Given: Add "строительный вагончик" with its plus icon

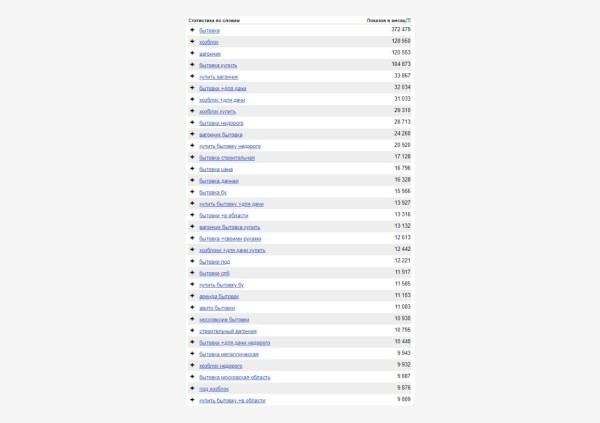Looking at the screenshot, I should pyautogui.click(x=192, y=330).
